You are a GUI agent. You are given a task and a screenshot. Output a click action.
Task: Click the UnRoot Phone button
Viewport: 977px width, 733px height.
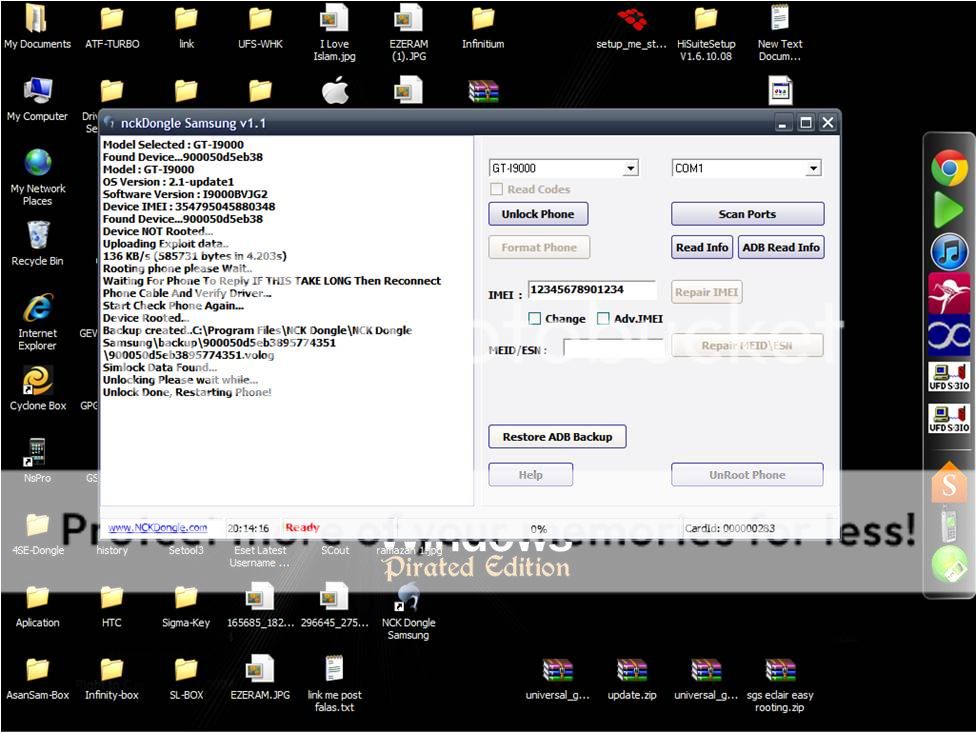click(x=747, y=474)
